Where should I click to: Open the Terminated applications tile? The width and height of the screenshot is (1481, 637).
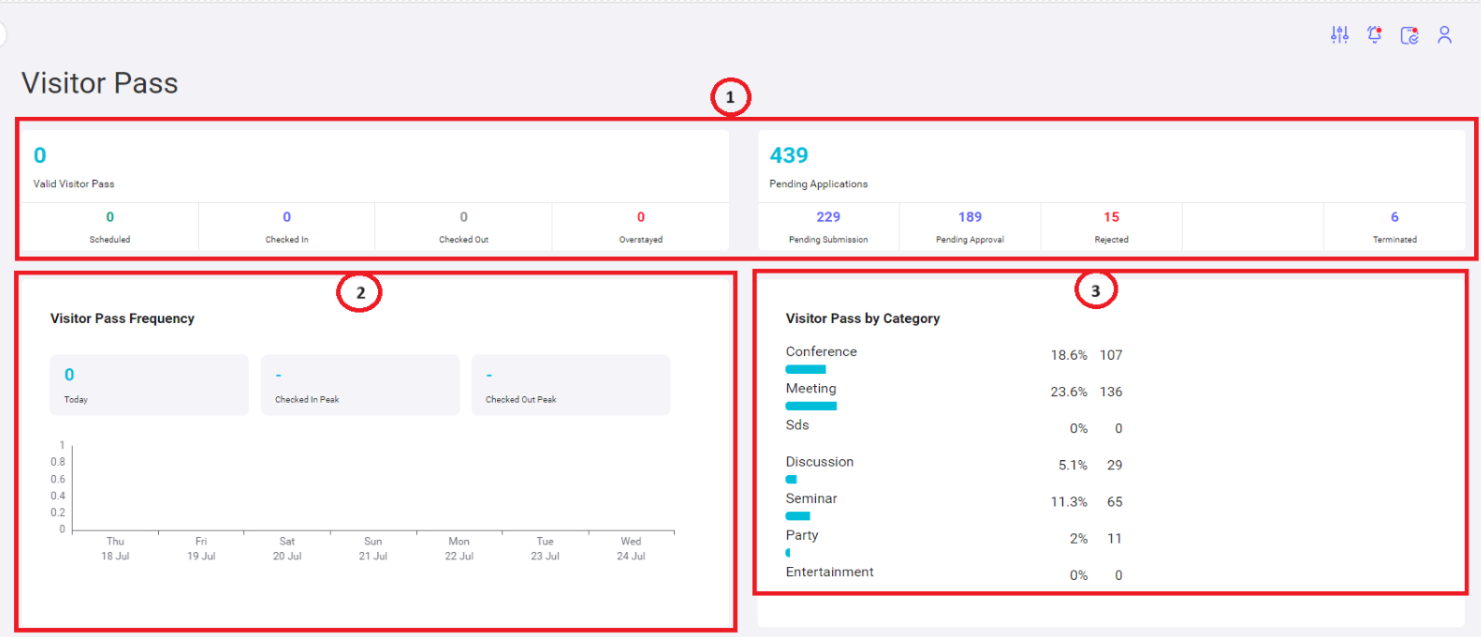tap(1395, 227)
